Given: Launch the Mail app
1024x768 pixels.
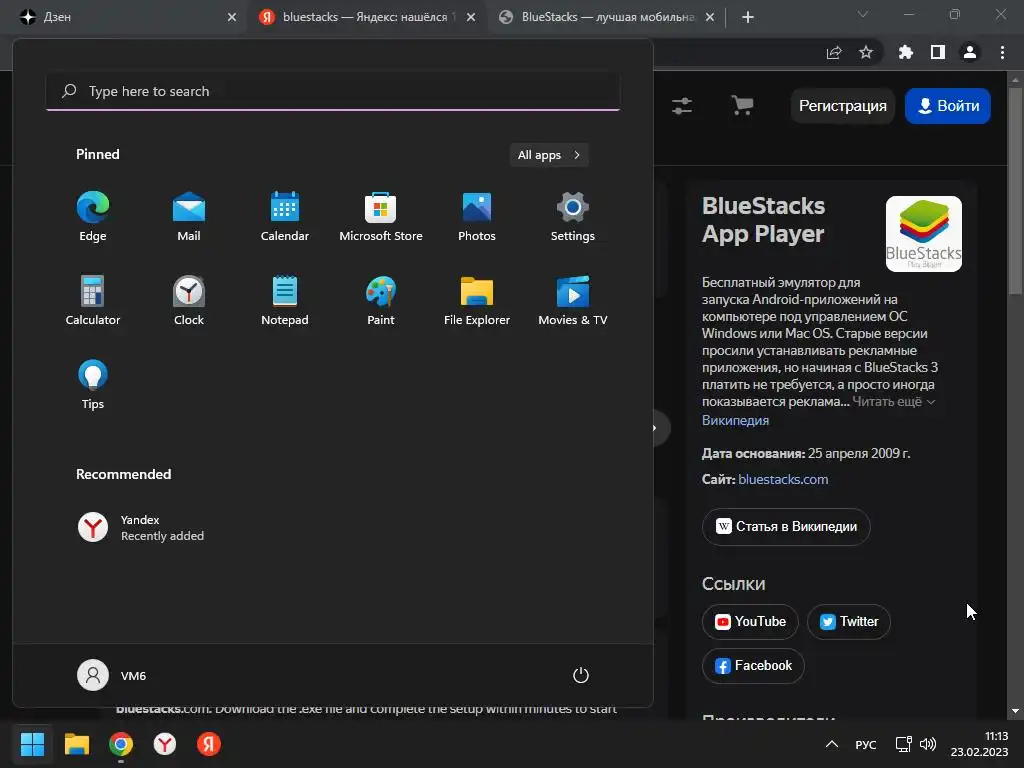Looking at the screenshot, I should 189,217.
